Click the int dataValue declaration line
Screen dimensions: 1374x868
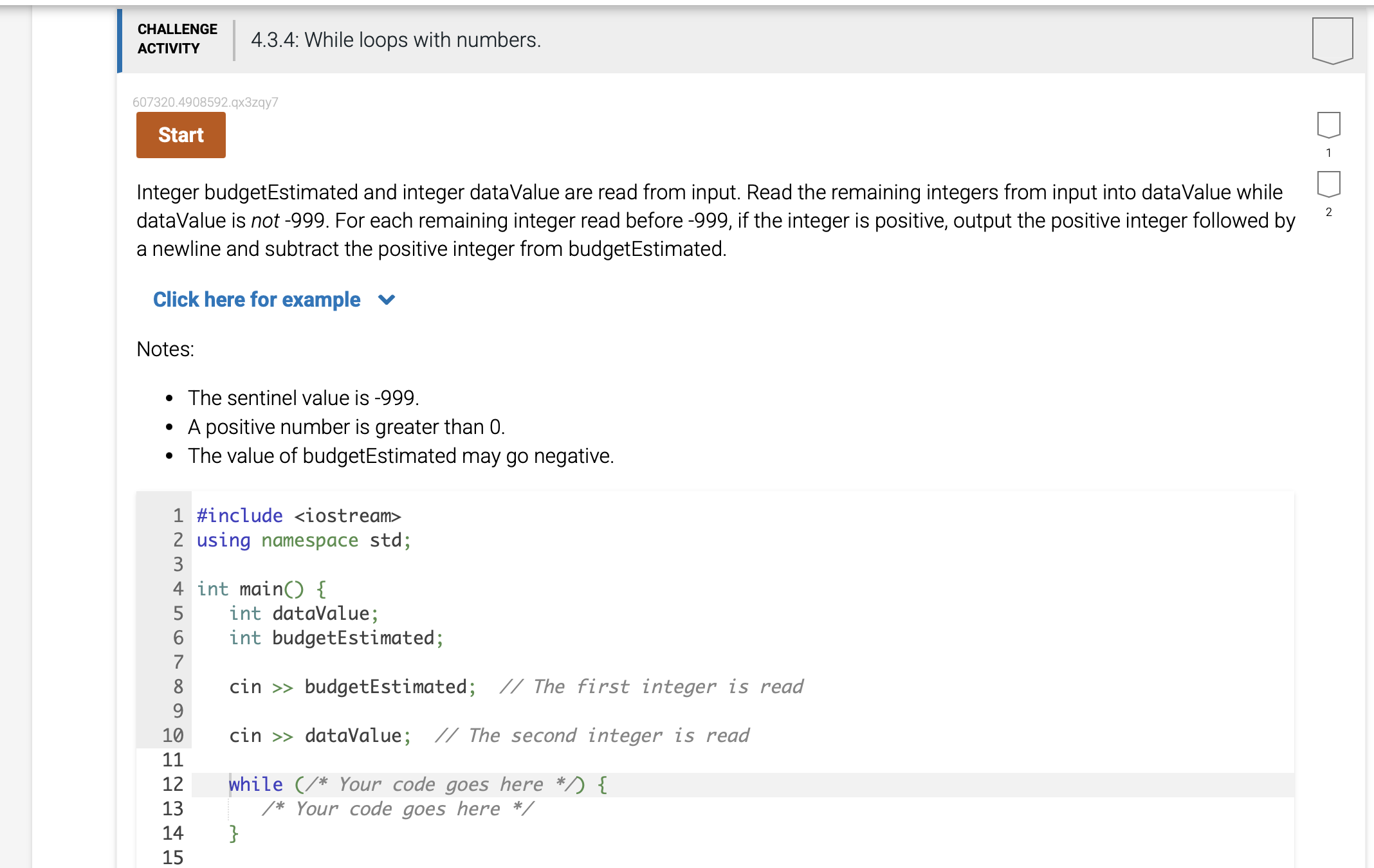(304, 613)
